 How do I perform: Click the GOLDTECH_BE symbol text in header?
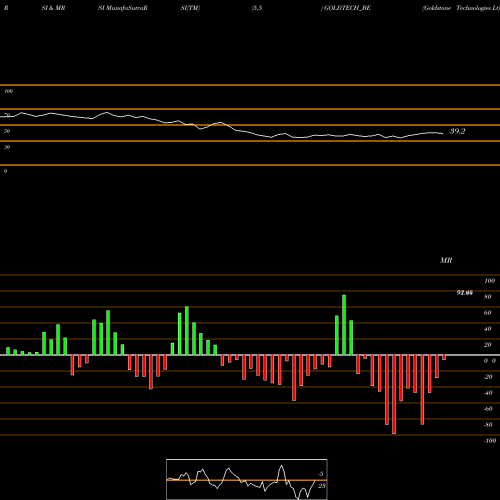(x=347, y=8)
